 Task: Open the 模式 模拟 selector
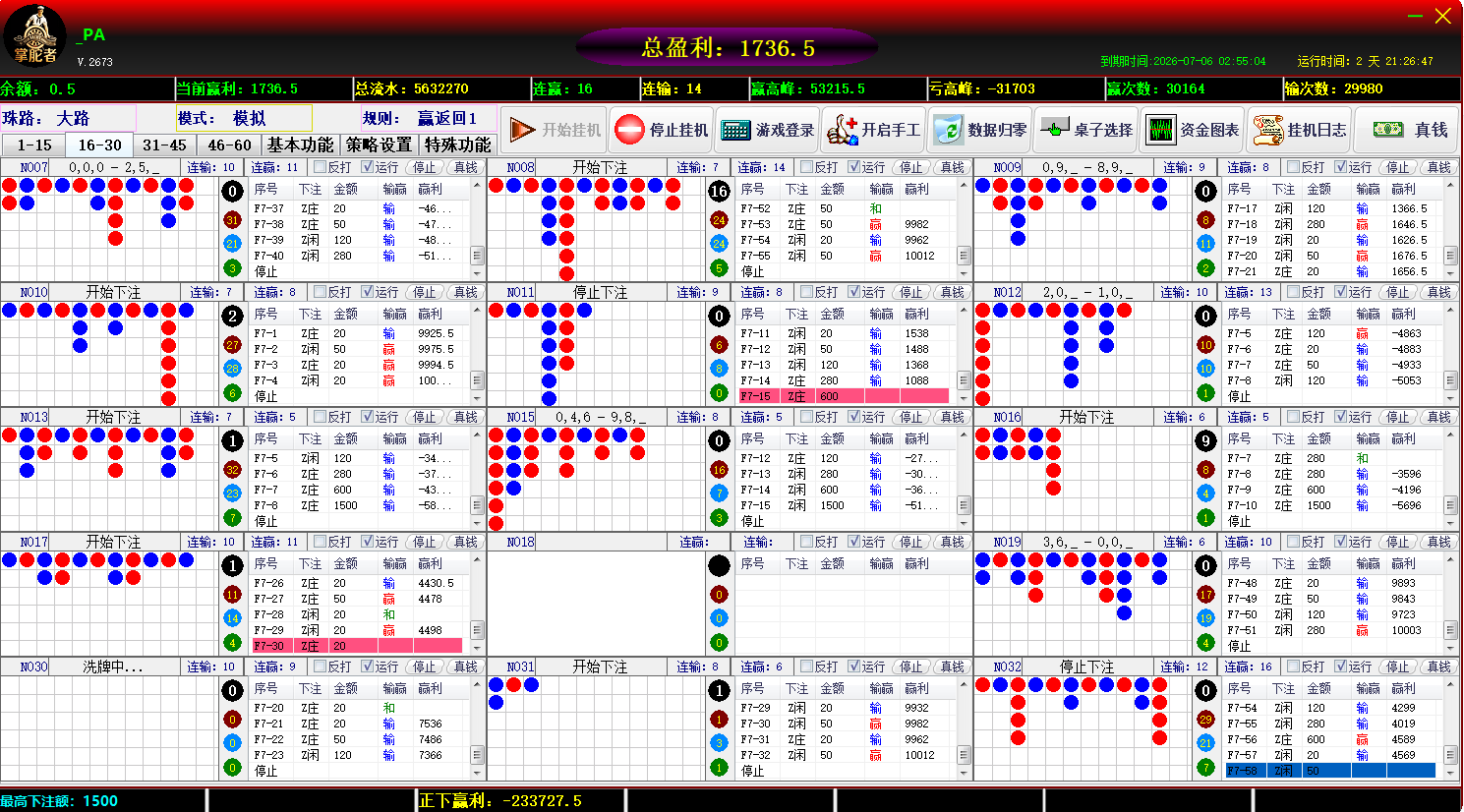click(x=244, y=118)
